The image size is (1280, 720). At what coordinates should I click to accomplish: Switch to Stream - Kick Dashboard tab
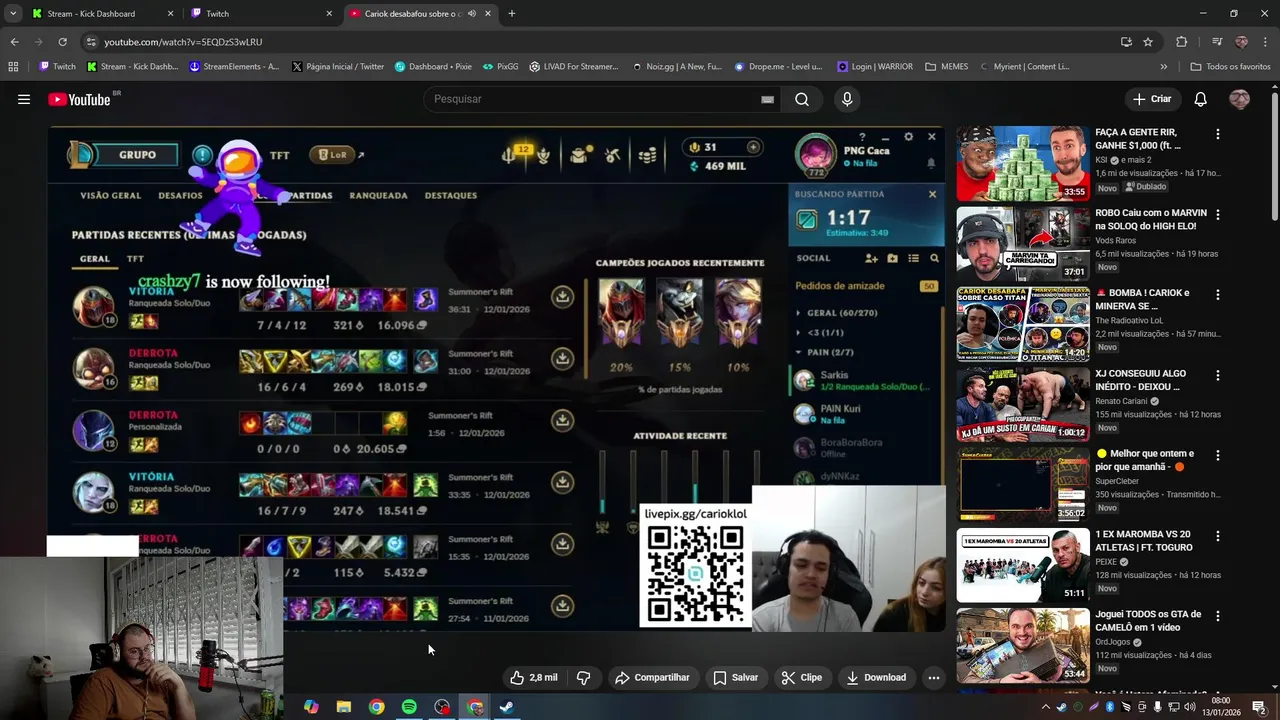click(x=100, y=14)
